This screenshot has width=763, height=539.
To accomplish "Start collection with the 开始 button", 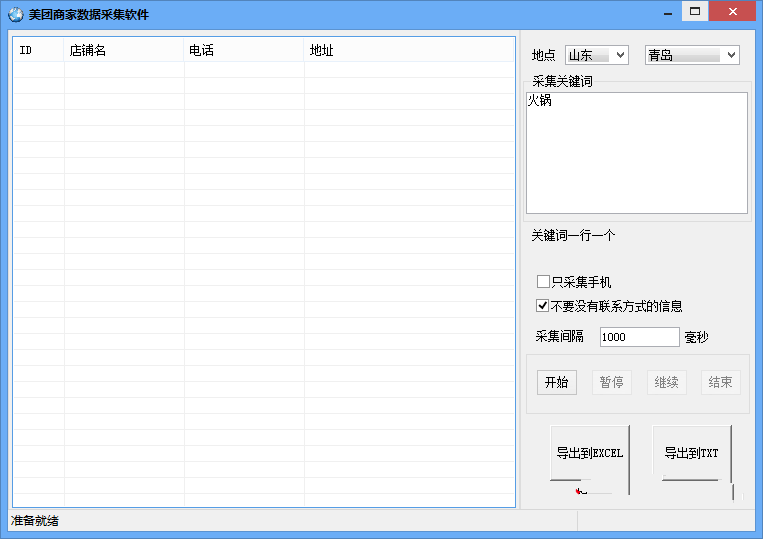I will click(x=557, y=382).
